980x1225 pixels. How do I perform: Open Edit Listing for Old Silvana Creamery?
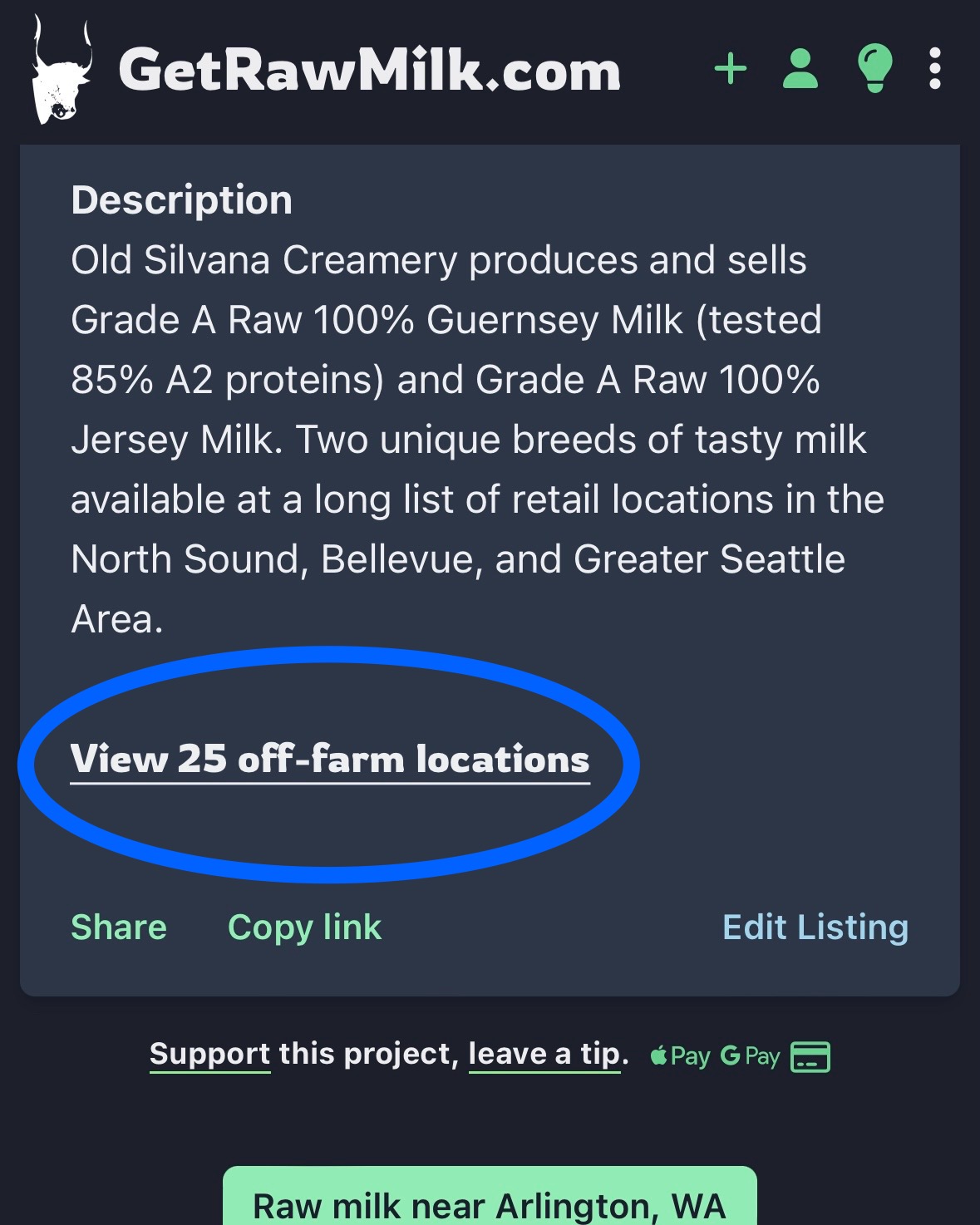(x=815, y=927)
